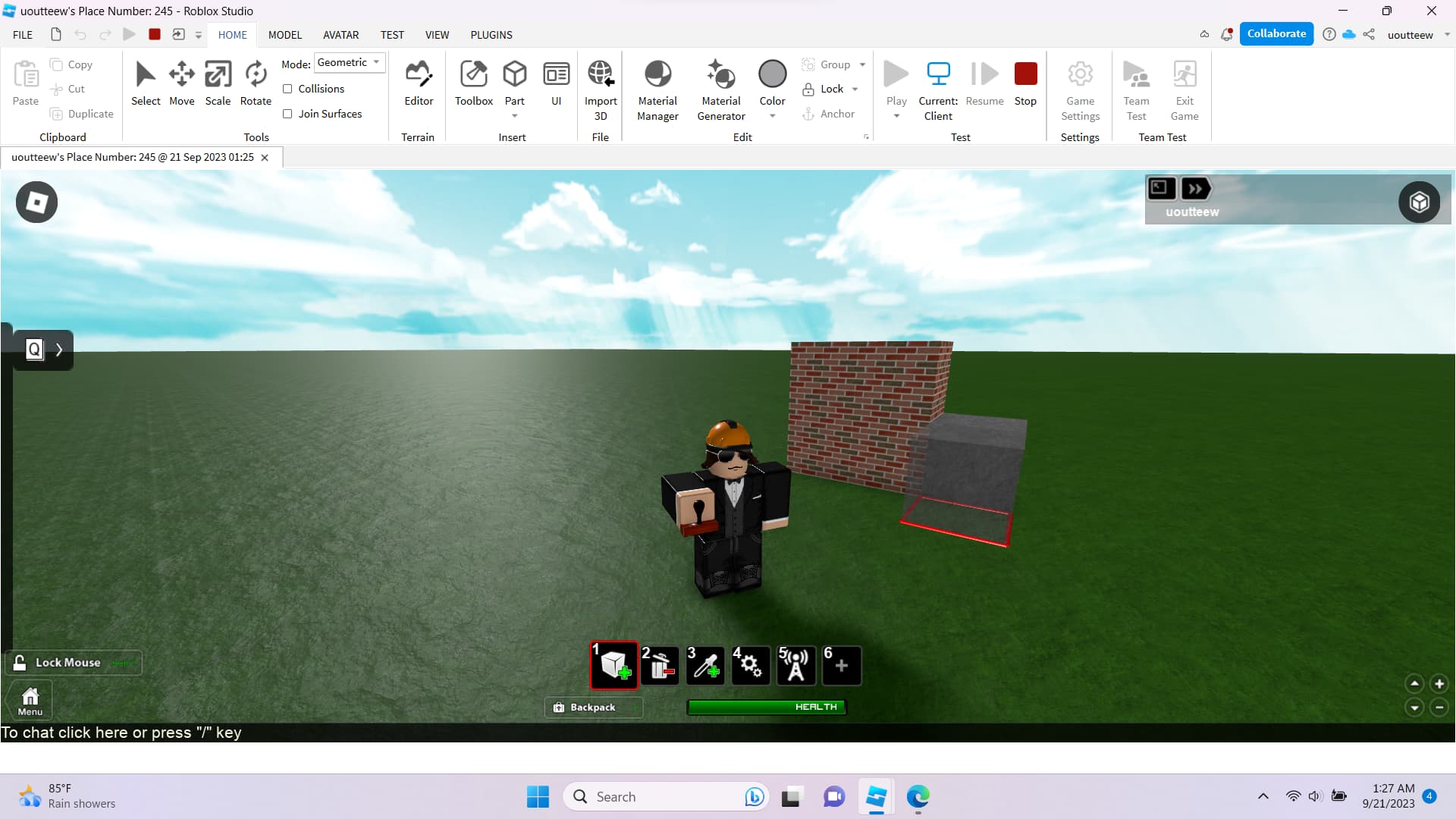Screen dimensions: 1456x819
Task: Select hotbar slot 4 gear configure tool
Action: [x=751, y=666]
